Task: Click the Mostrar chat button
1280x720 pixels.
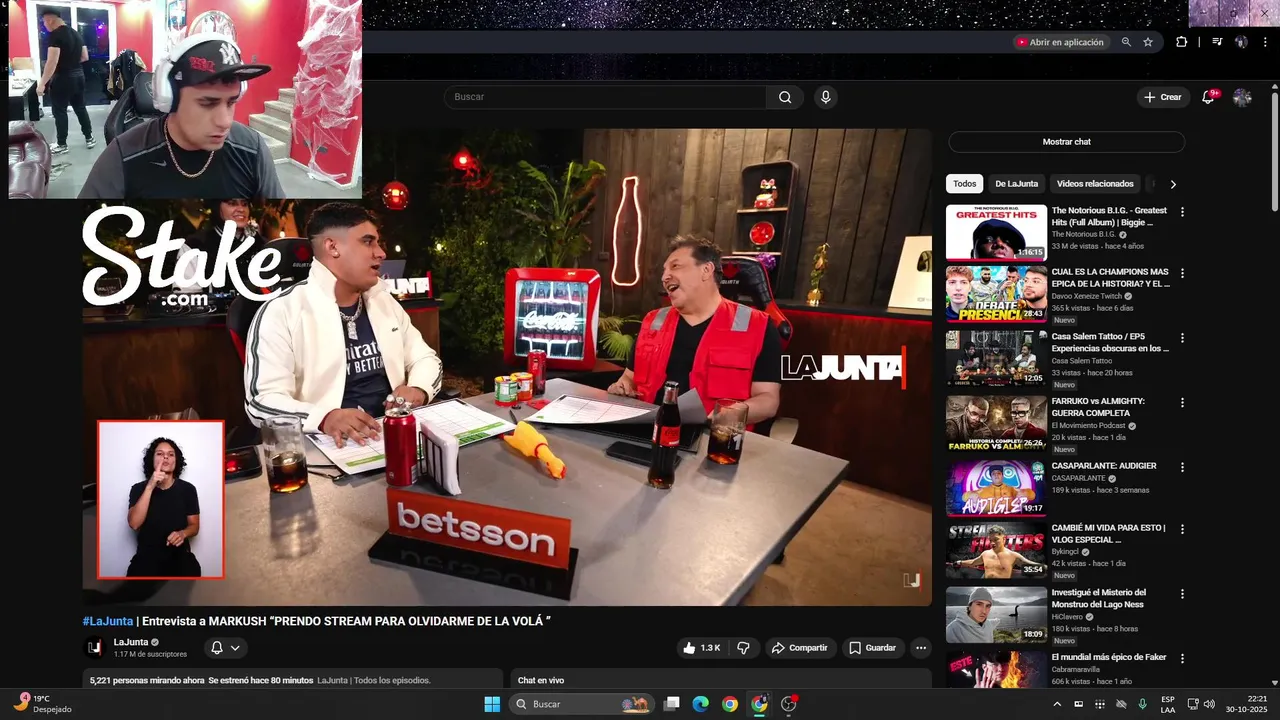Action: click(x=1066, y=142)
